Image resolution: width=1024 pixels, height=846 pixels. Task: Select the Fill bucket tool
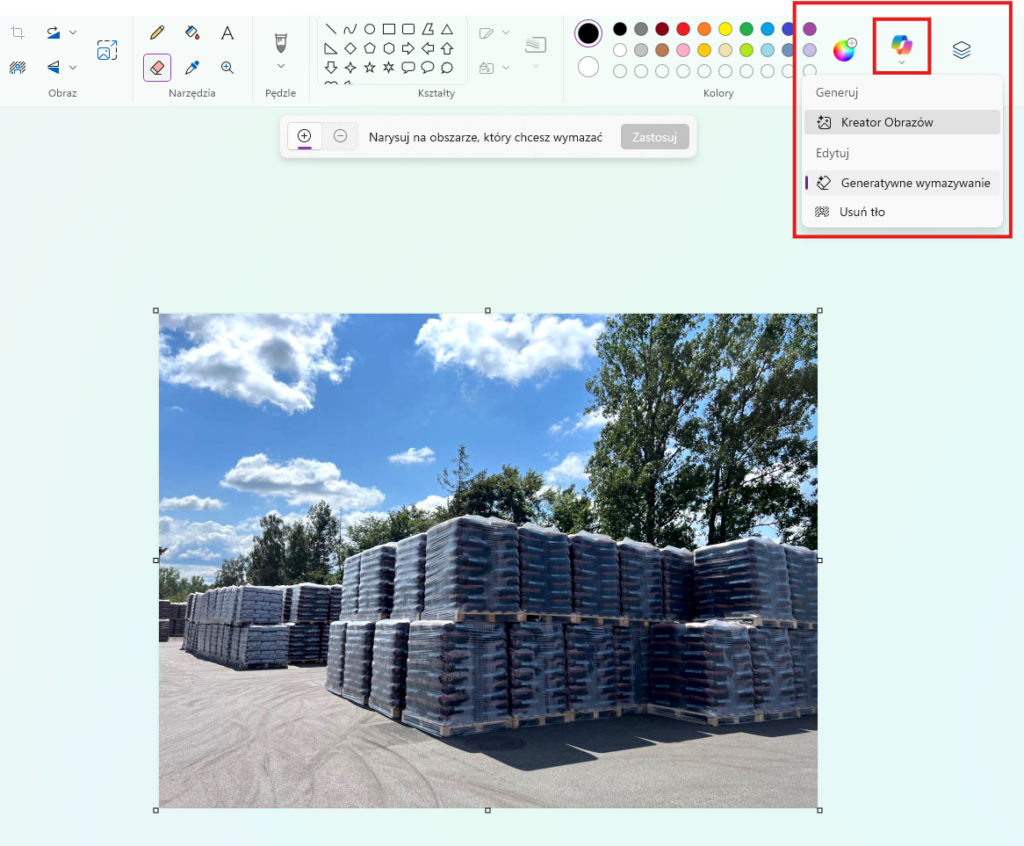pyautogui.click(x=192, y=32)
